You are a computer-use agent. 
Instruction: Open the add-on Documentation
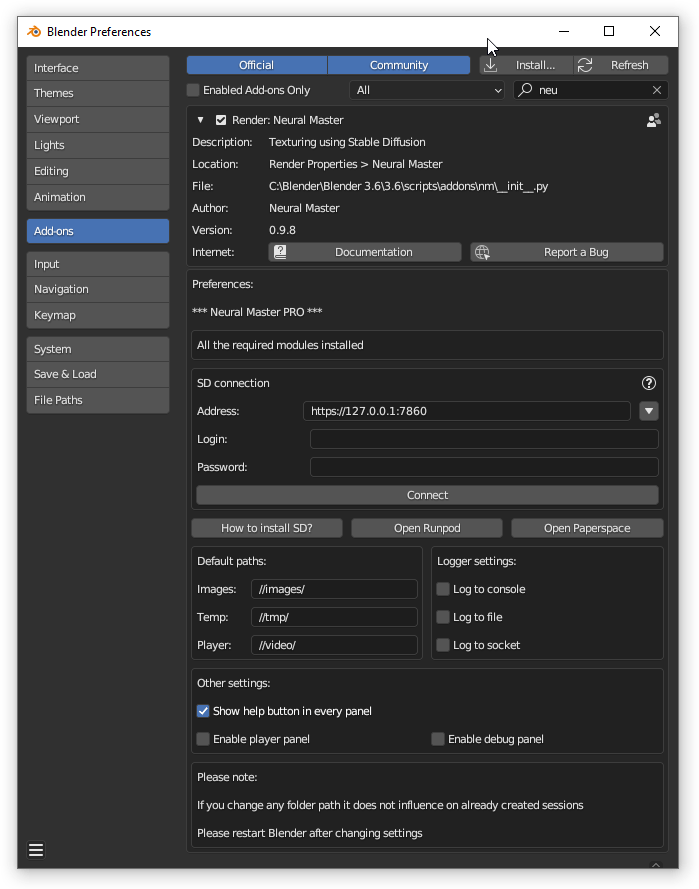tap(365, 252)
